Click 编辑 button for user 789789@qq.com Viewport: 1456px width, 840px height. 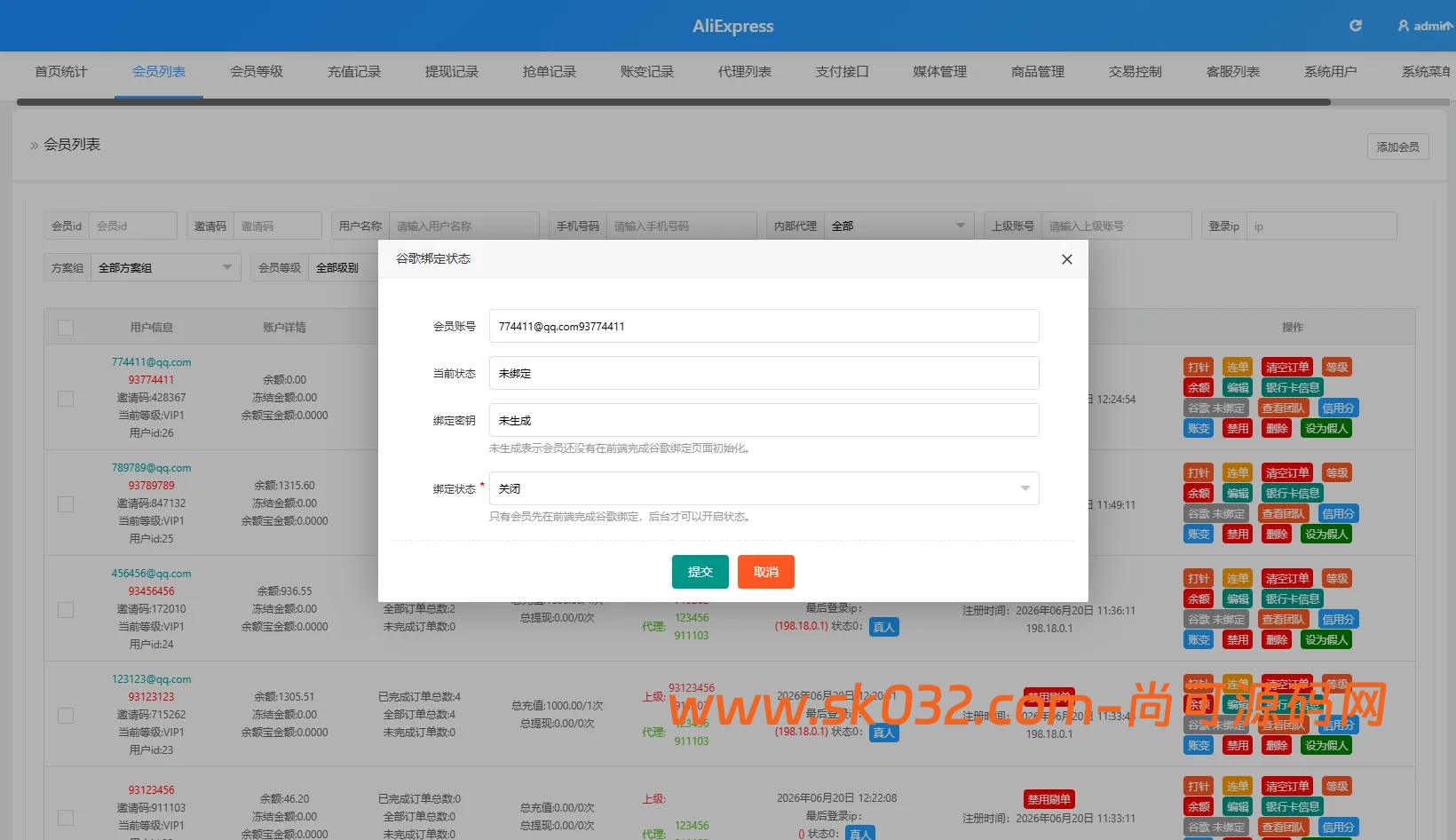[x=1238, y=494]
